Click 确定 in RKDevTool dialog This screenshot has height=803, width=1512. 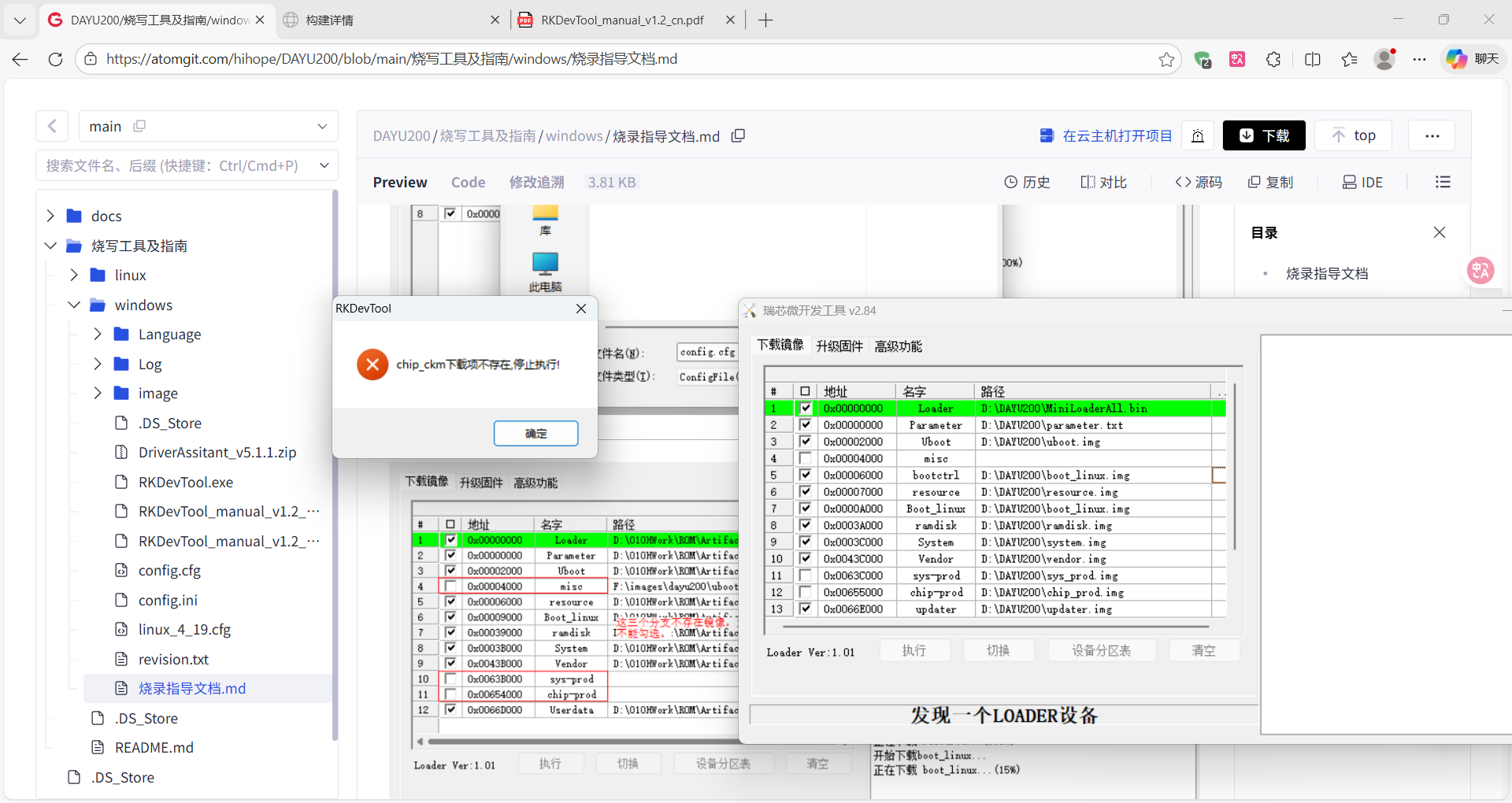536,434
